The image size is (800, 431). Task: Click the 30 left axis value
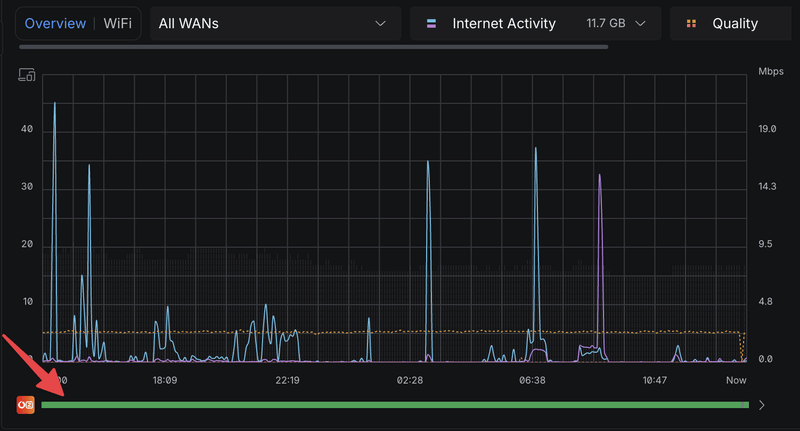pos(27,187)
